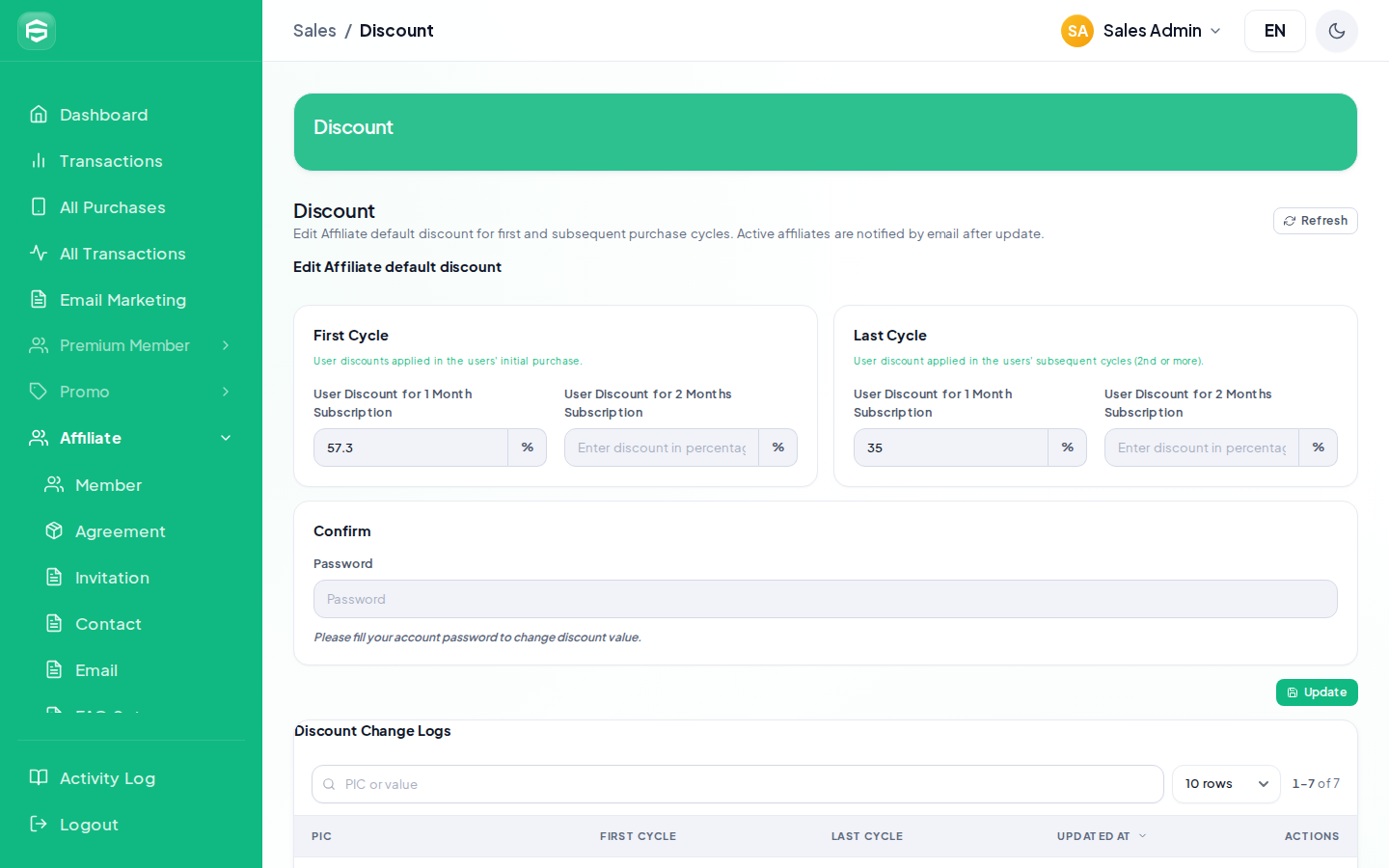Focus the Confirm Password input field
The width and height of the screenshot is (1389, 868).
click(x=826, y=599)
